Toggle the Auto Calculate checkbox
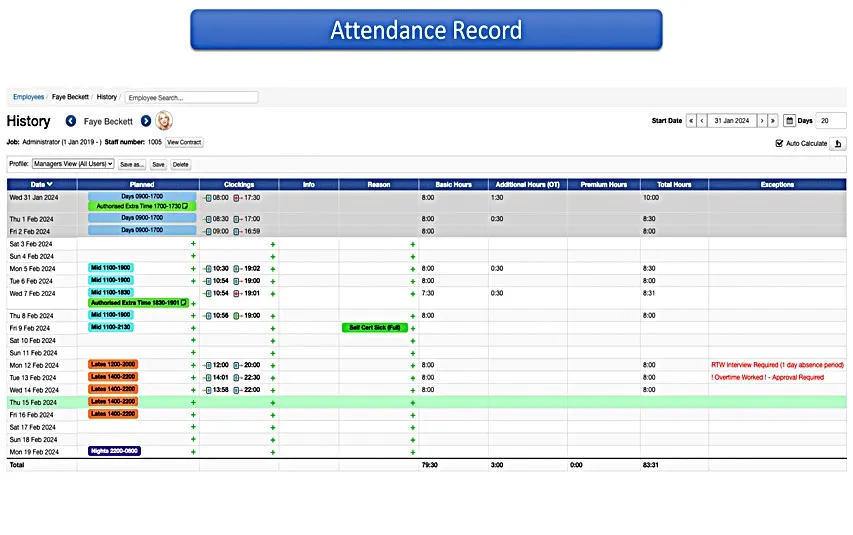 779,144
